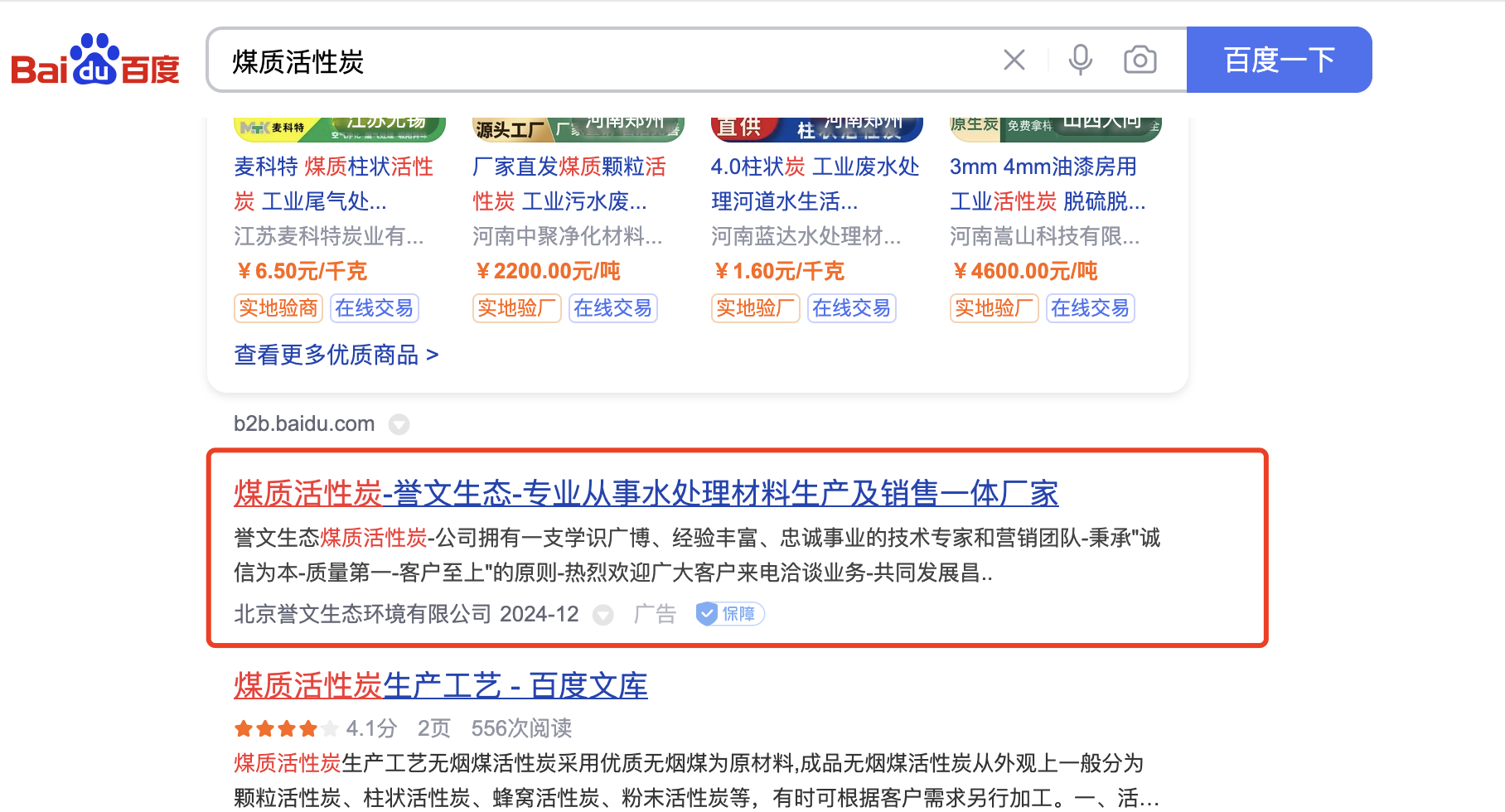Click 实地验厂 tag under 3mm 4mm product
Viewport: 1505px width, 812px height.
pos(994,308)
